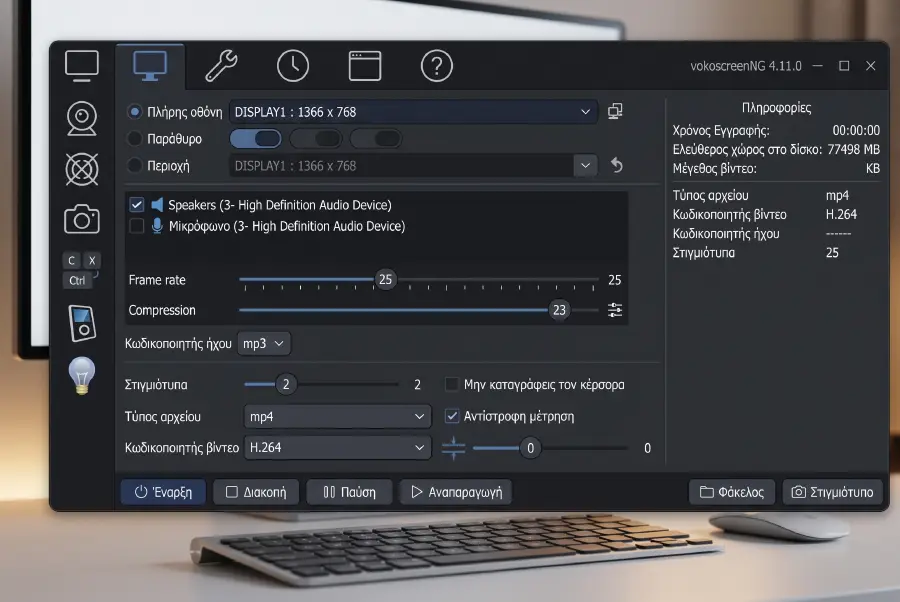
Task: Switch to the clock timer tab
Action: tap(293, 66)
